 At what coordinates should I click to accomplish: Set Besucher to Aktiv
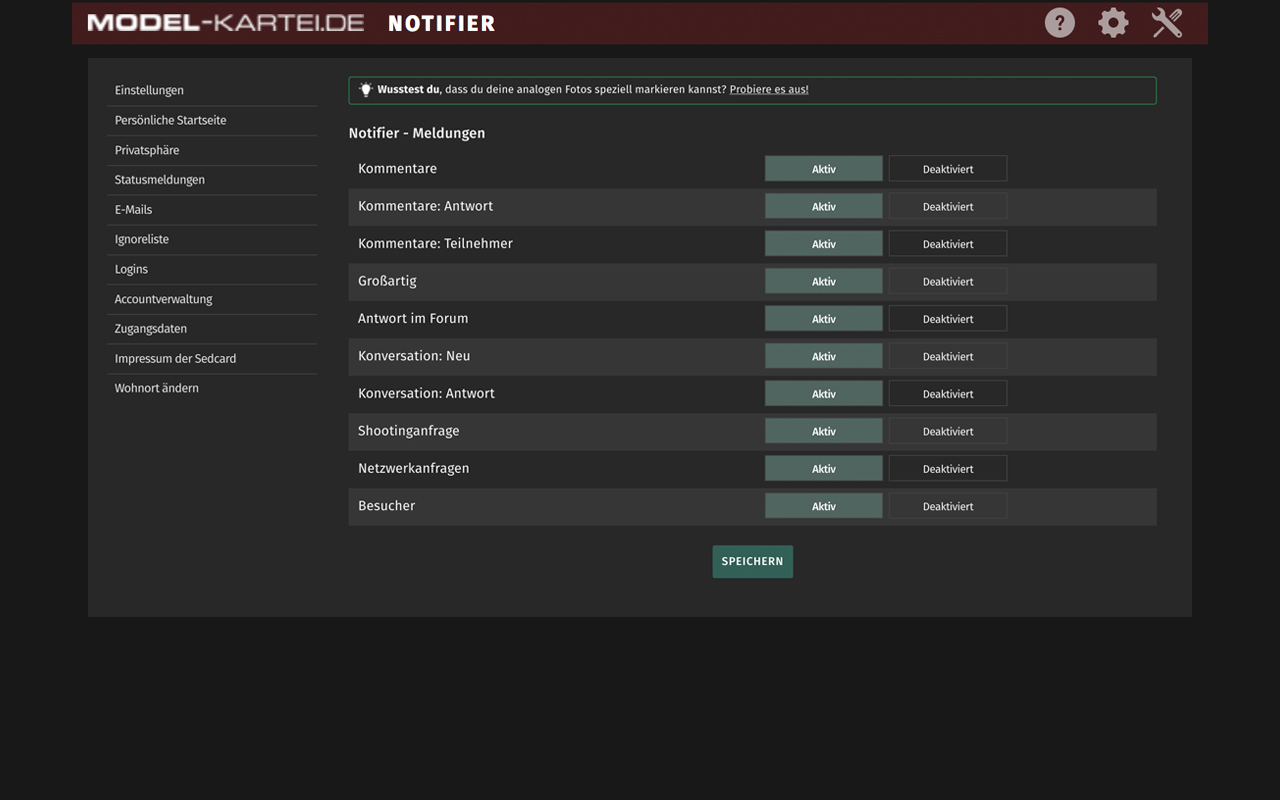point(824,507)
